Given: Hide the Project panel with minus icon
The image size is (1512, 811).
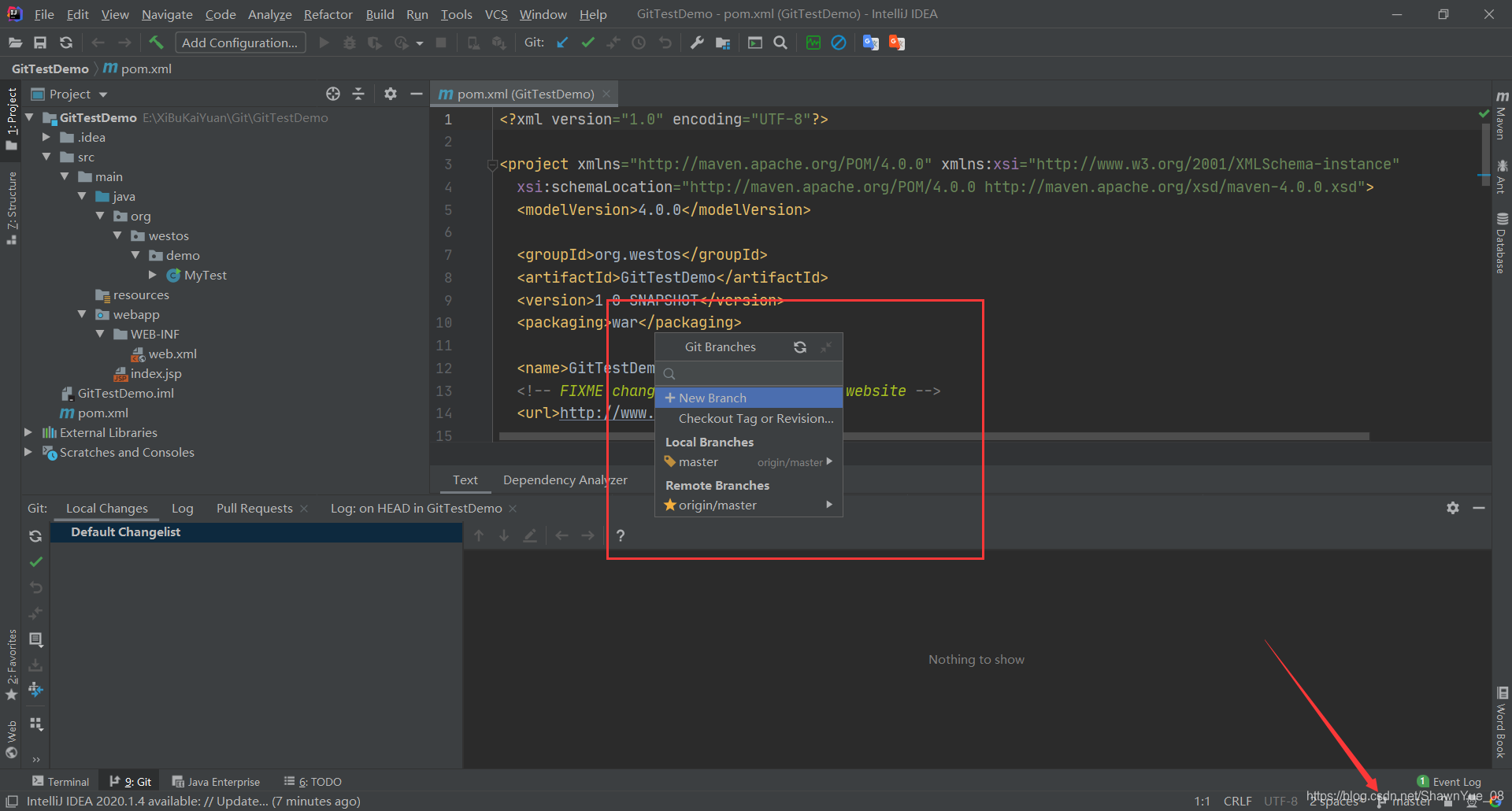Looking at the screenshot, I should tap(417, 94).
